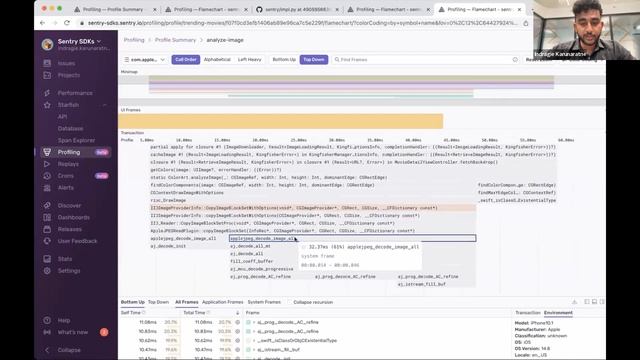
Task: Open Span Explorer under Starfish
Action: (x=76, y=140)
